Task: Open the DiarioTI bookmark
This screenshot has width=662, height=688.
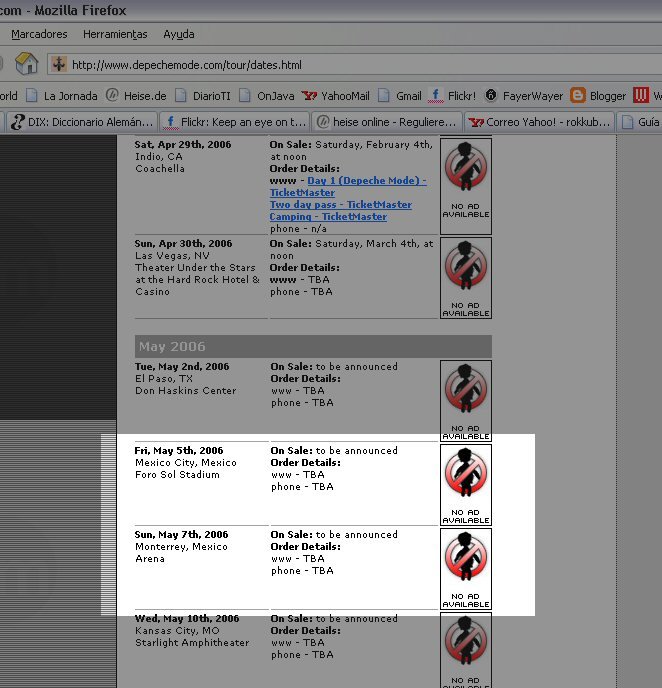Action: coord(203,96)
